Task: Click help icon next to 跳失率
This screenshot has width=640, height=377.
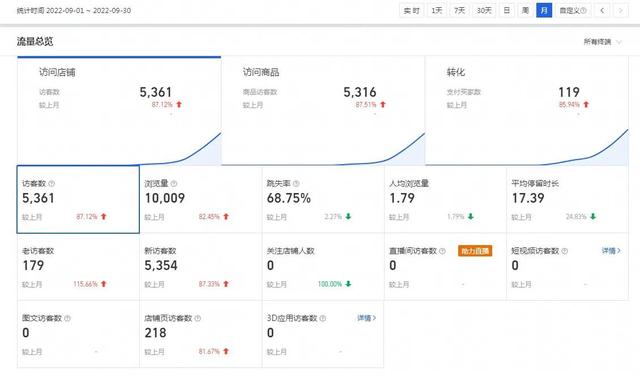Action: [x=296, y=184]
